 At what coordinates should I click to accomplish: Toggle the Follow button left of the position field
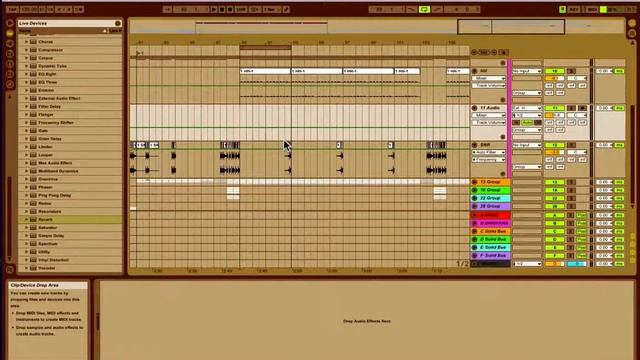(167, 9)
